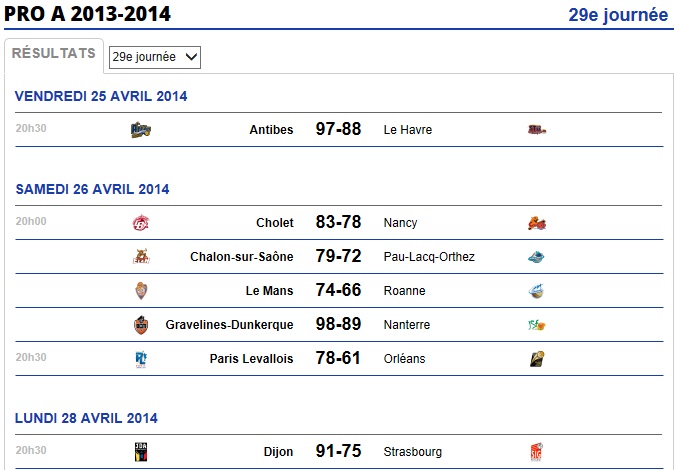
Task: Click the Le Havre team logo
Action: click(x=537, y=129)
